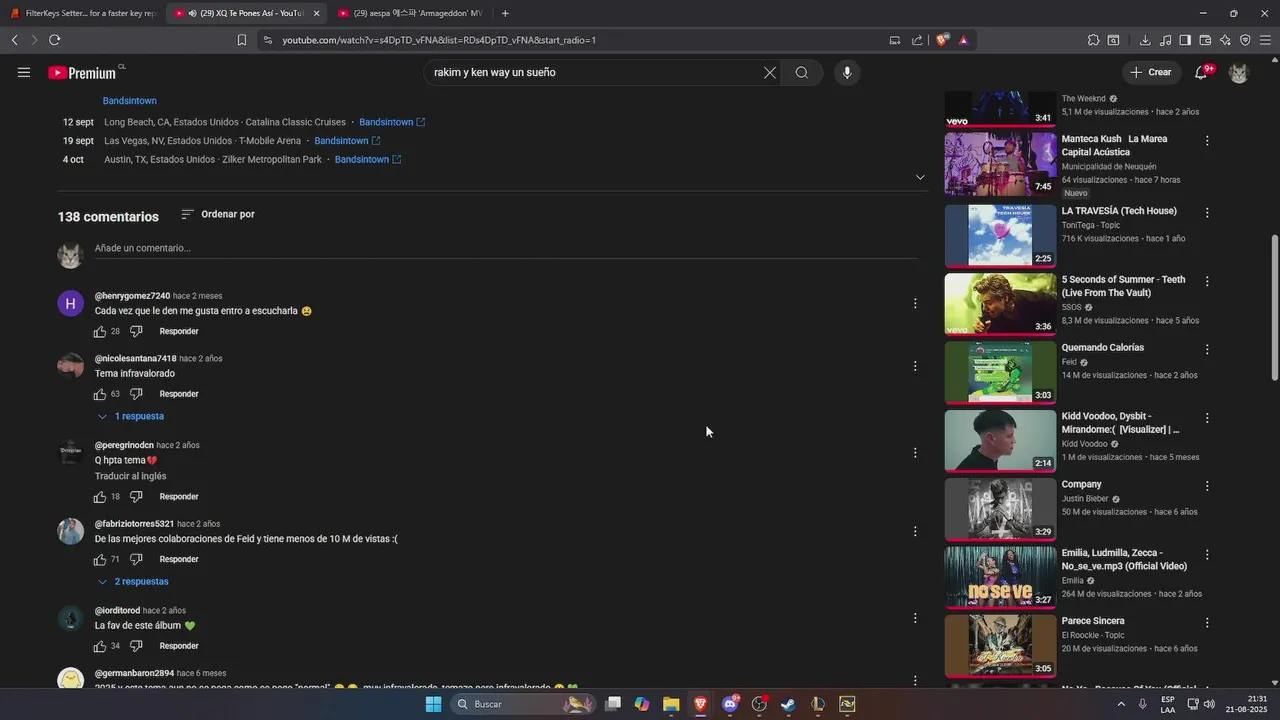This screenshot has height=720, width=1280.
Task: Open a new browser tab
Action: 505,13
